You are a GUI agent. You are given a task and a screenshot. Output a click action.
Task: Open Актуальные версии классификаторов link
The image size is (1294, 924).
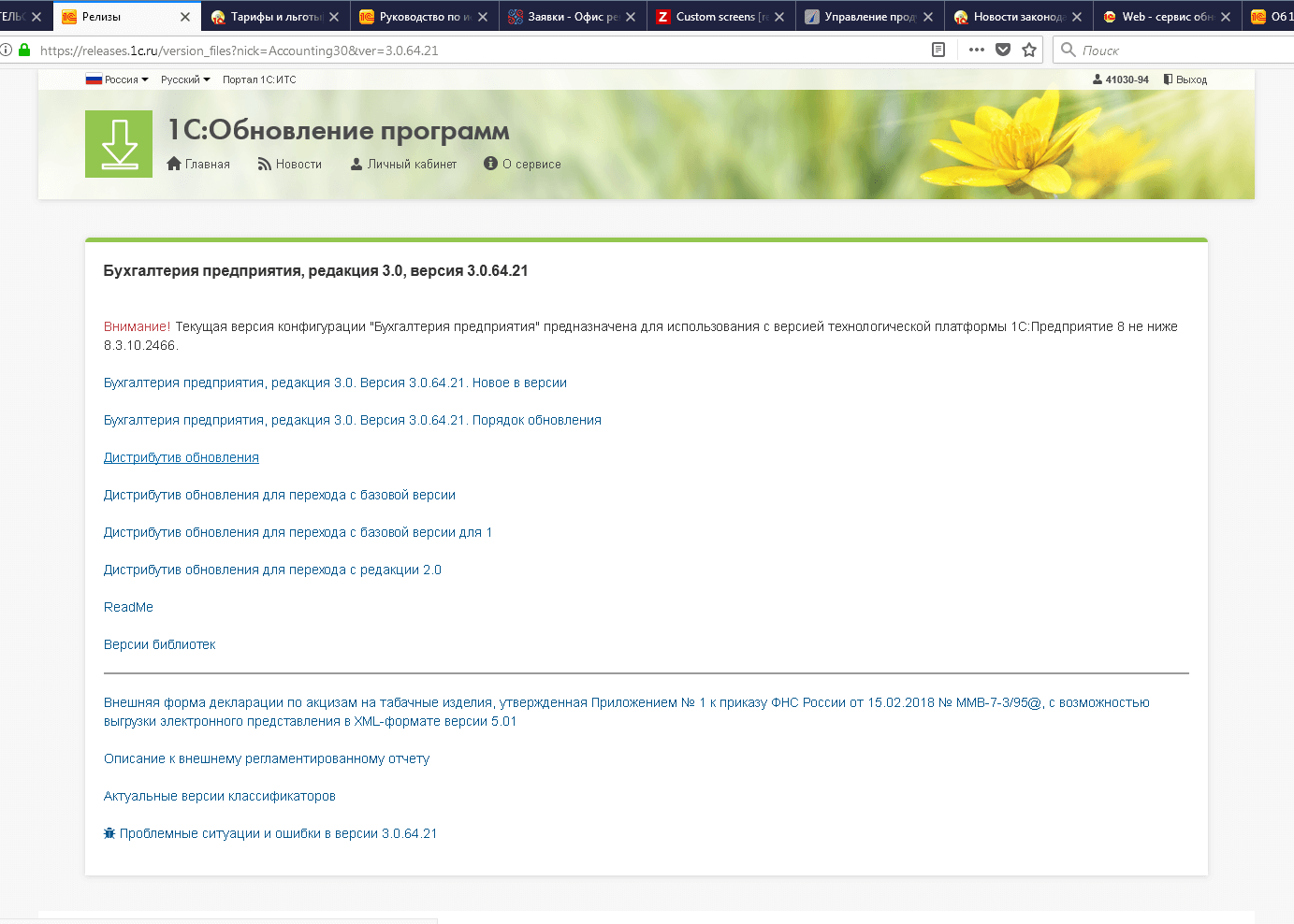click(220, 796)
